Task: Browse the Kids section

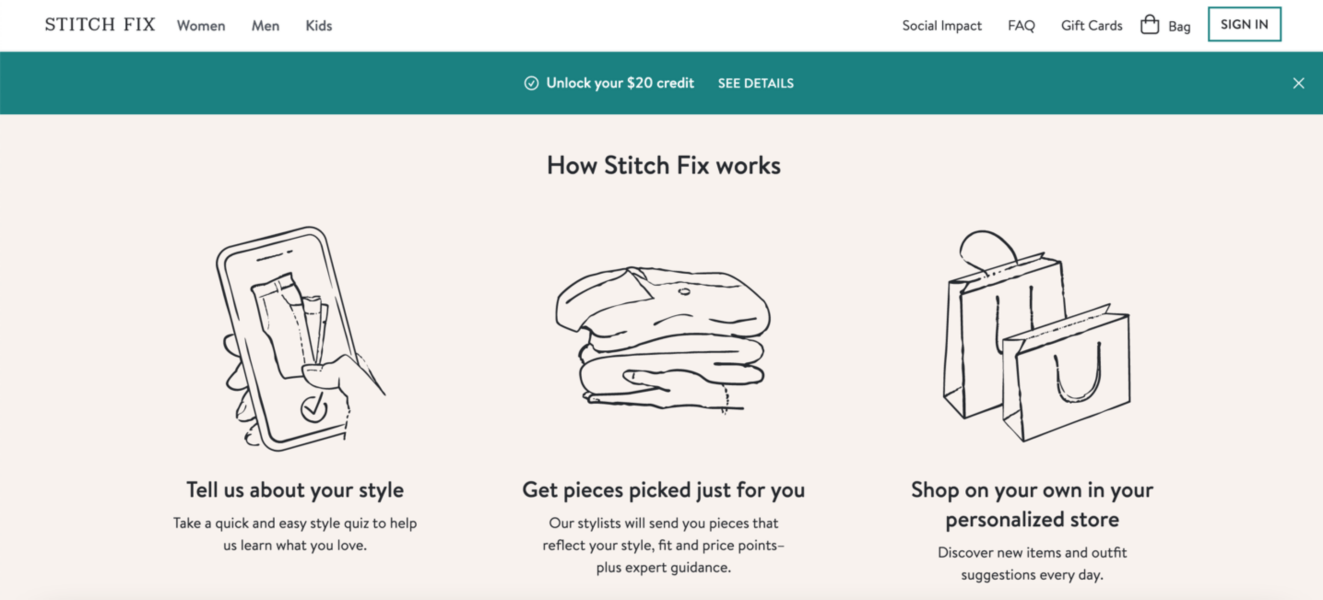Action: pyautogui.click(x=318, y=25)
